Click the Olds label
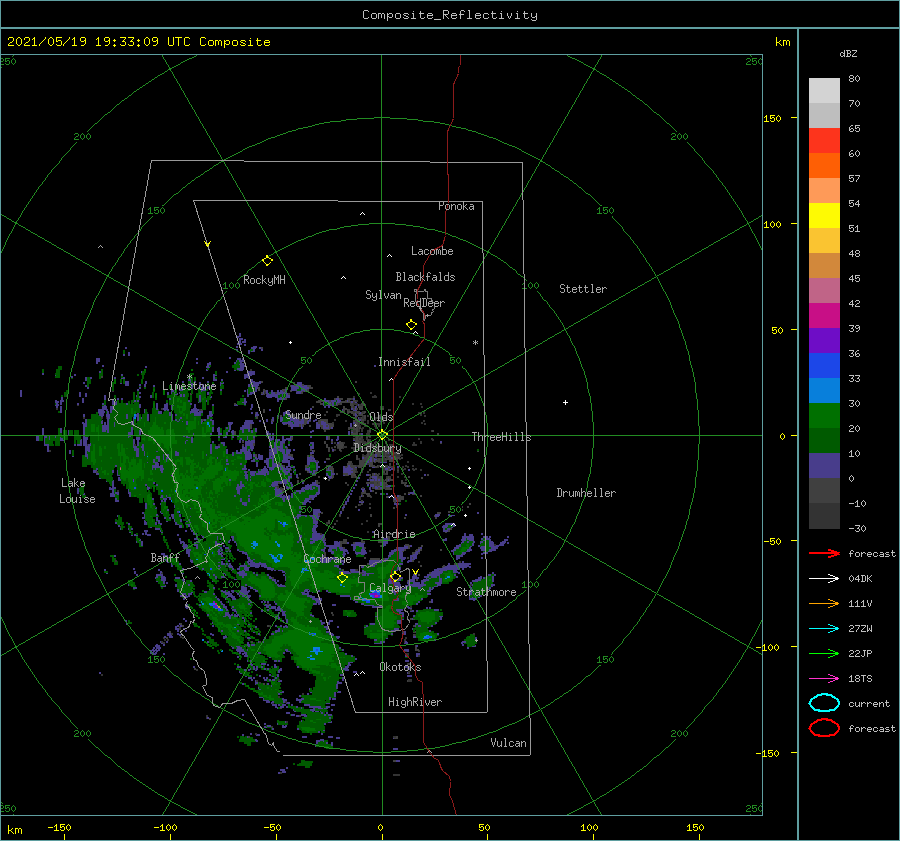900x841 pixels. tap(381, 417)
